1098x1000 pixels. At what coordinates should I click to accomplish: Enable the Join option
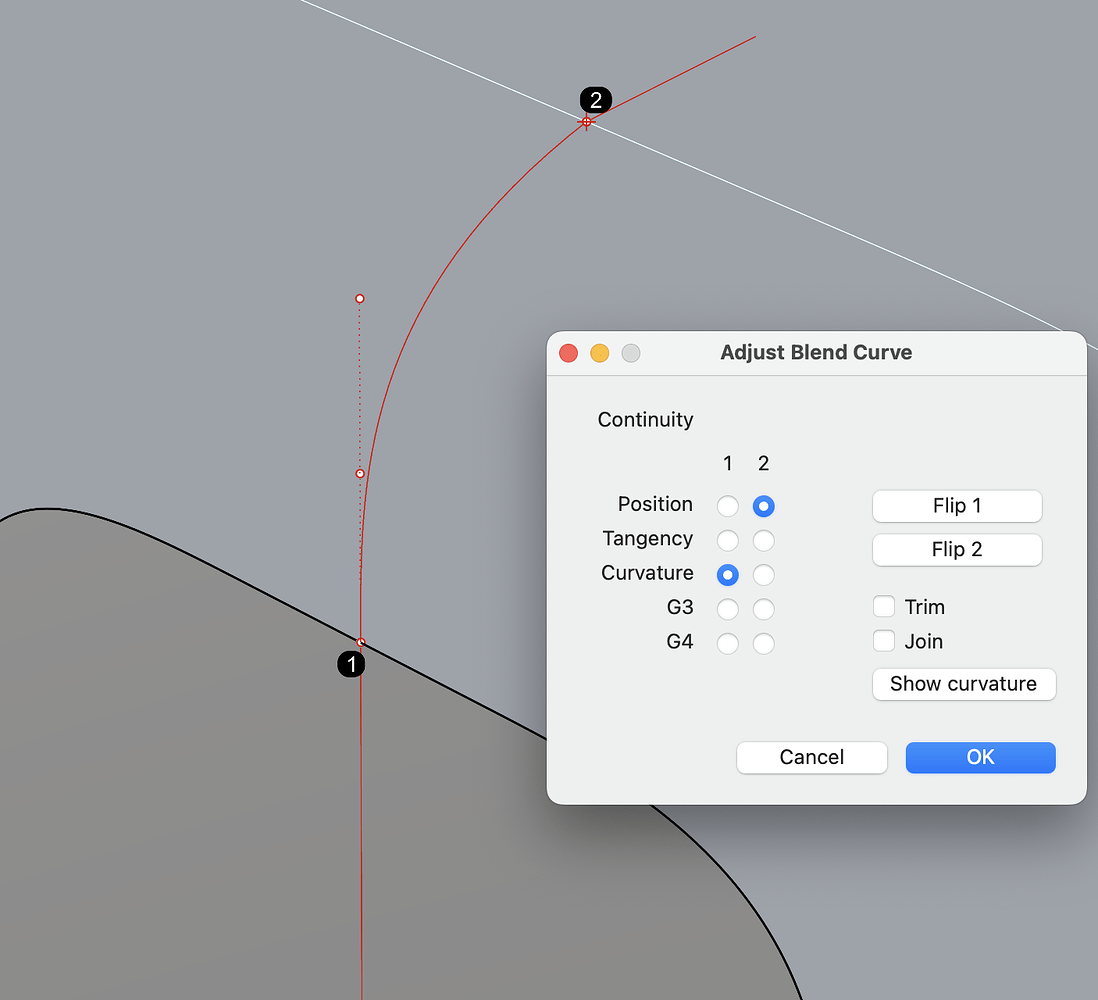coord(884,641)
